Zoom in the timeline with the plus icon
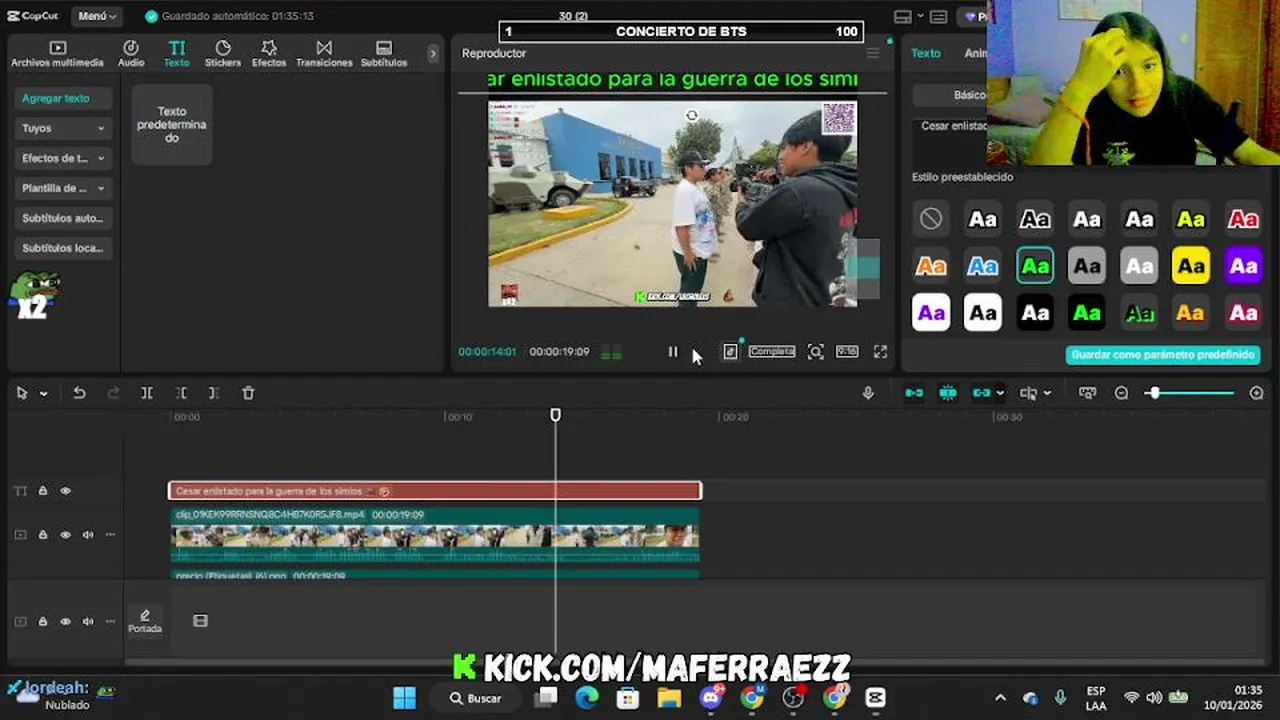The image size is (1280, 720). tap(1257, 393)
